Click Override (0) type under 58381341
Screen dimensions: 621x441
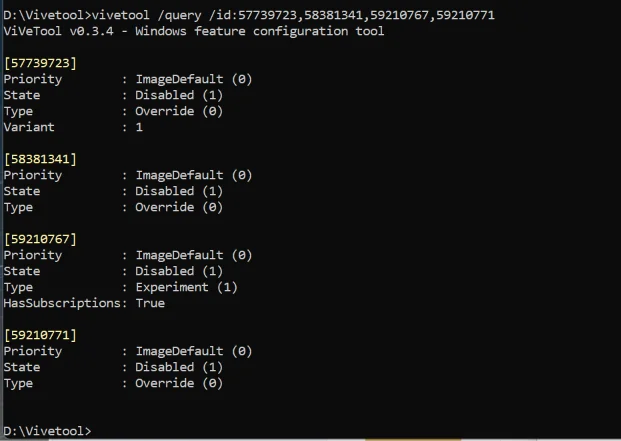pyautogui.click(x=179, y=207)
